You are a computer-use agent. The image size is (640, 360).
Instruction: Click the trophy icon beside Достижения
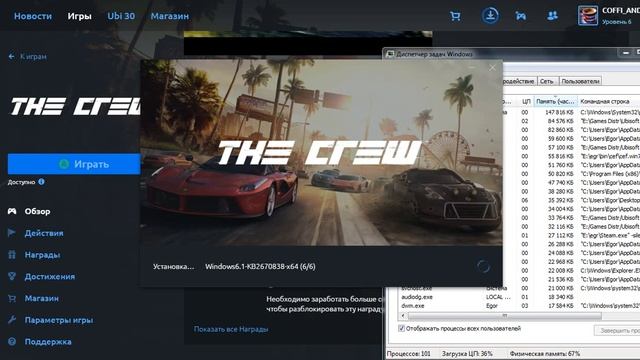point(12,276)
